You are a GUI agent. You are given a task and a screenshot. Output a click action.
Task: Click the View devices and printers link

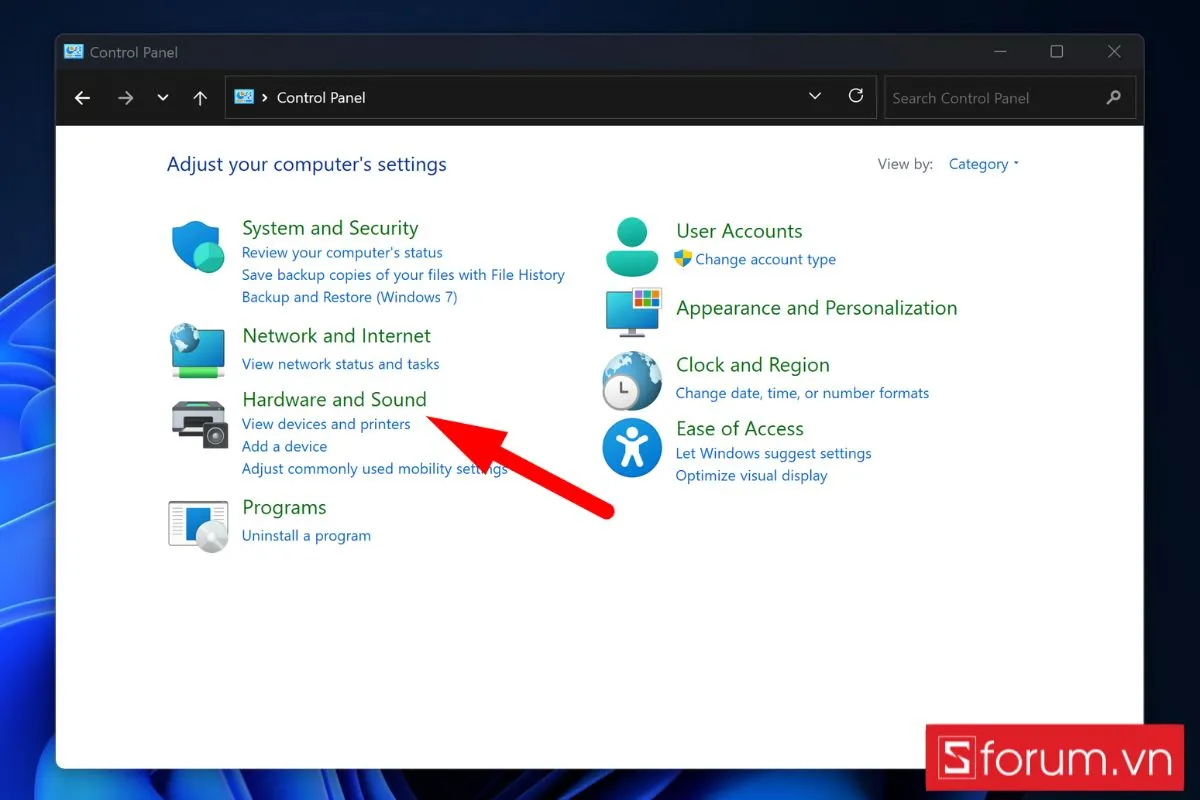click(x=326, y=424)
